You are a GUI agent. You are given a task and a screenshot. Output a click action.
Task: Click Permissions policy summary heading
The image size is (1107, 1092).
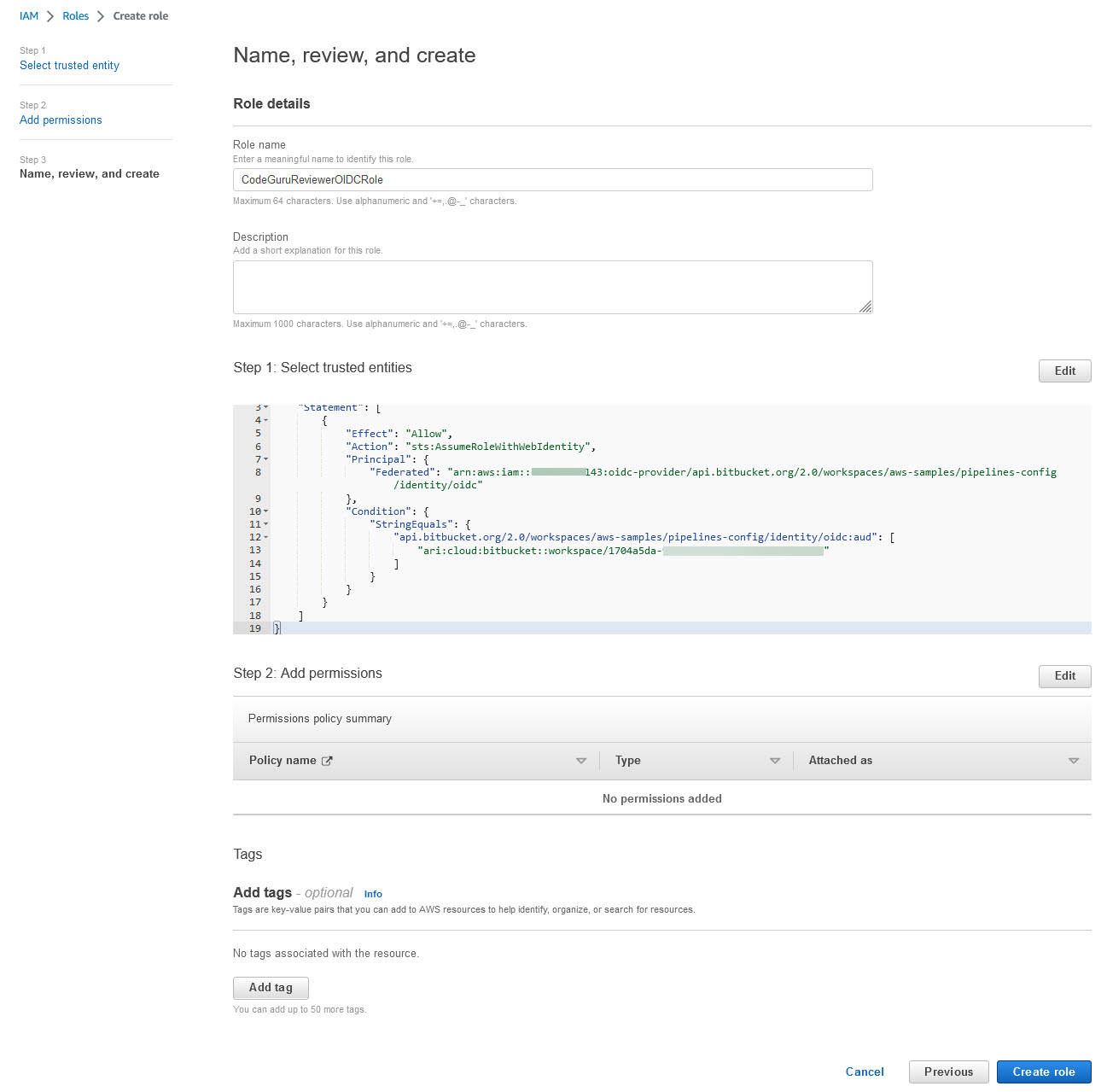[x=319, y=719]
